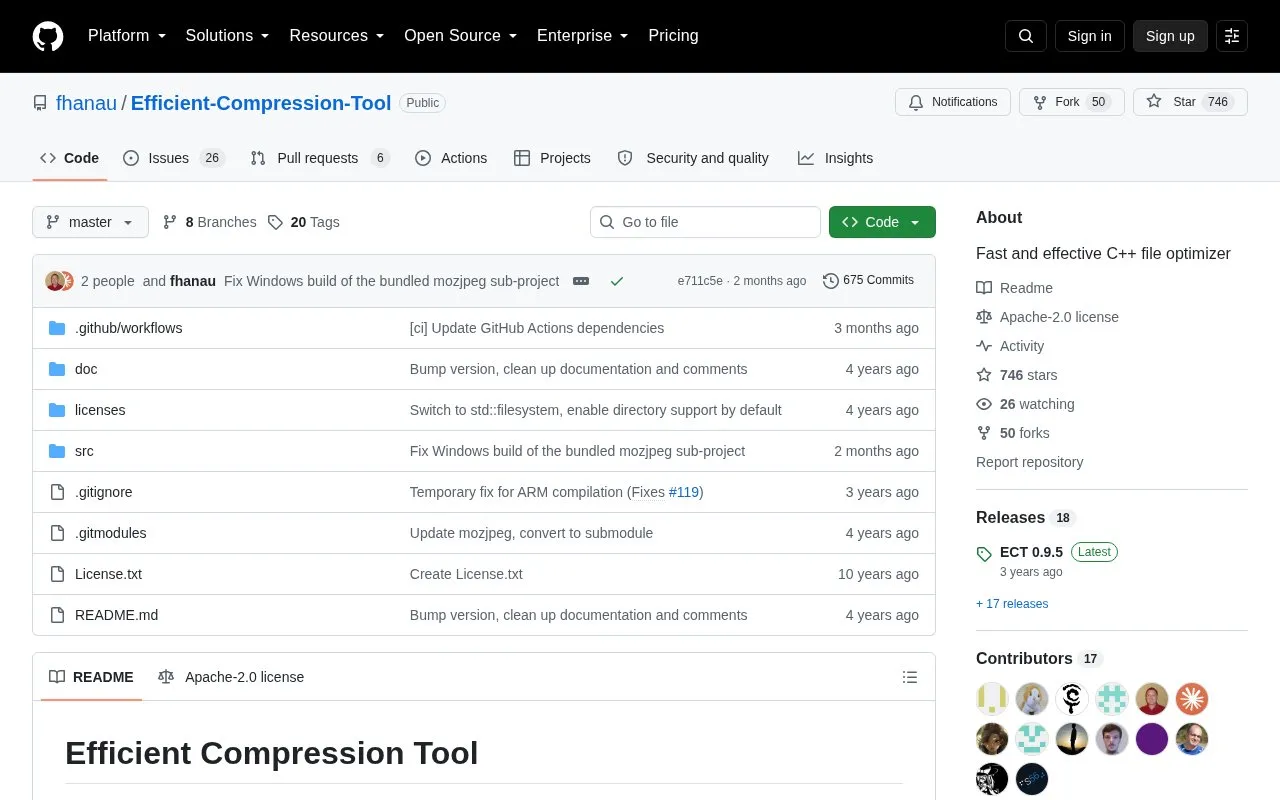Viewport: 1280px width, 800px height.
Task: Fork this repository
Action: coord(1072,102)
